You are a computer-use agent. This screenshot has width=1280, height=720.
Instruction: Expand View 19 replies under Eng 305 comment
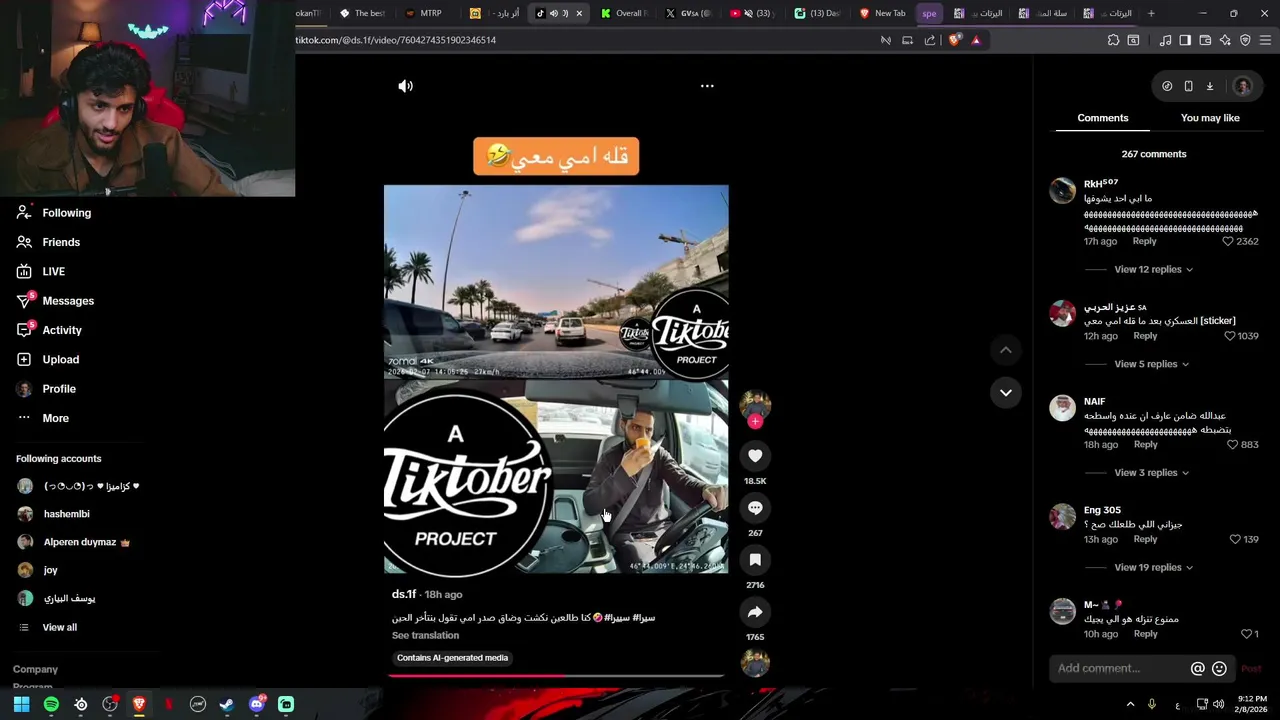1154,567
